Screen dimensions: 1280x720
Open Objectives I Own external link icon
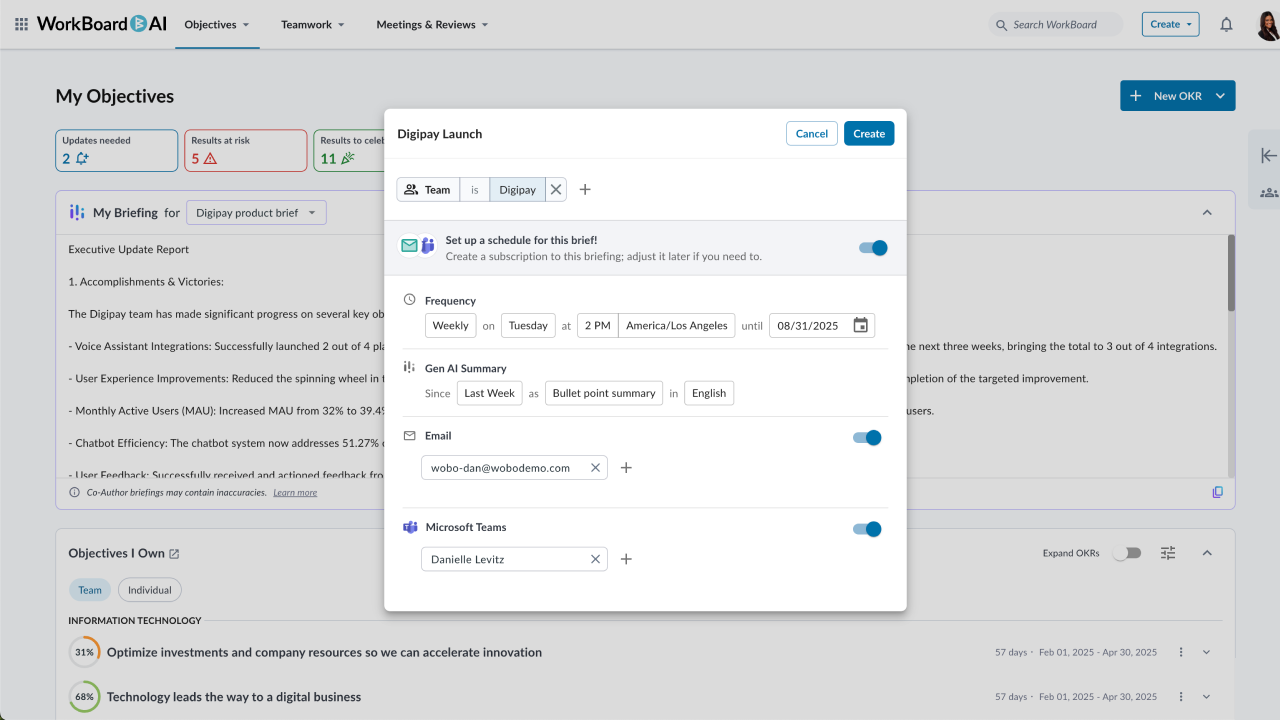click(174, 553)
